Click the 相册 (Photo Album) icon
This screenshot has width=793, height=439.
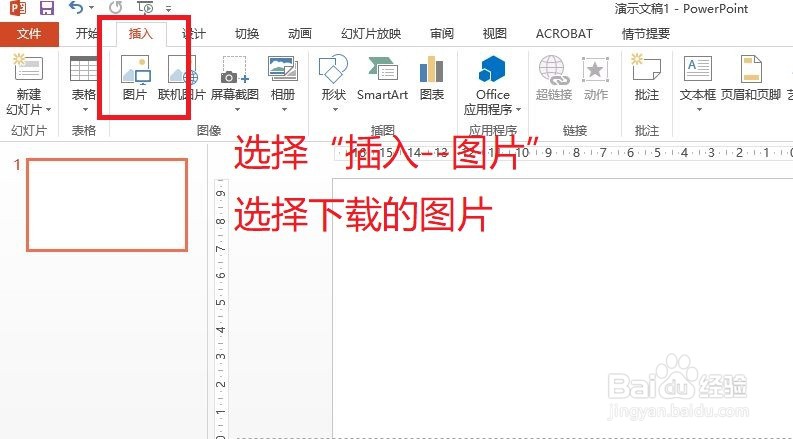point(283,69)
